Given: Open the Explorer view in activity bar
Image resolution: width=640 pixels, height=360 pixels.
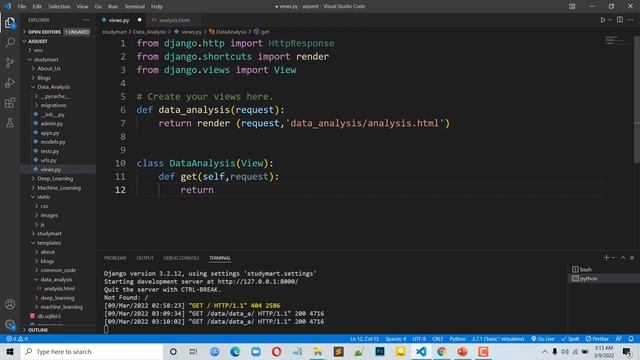Looking at the screenshot, I should [x=10, y=23].
